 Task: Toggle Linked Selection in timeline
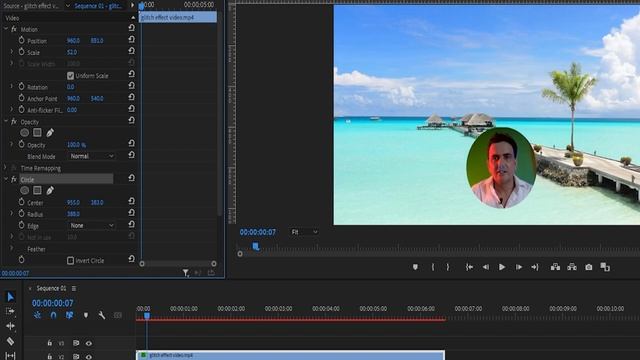[x=69, y=315]
